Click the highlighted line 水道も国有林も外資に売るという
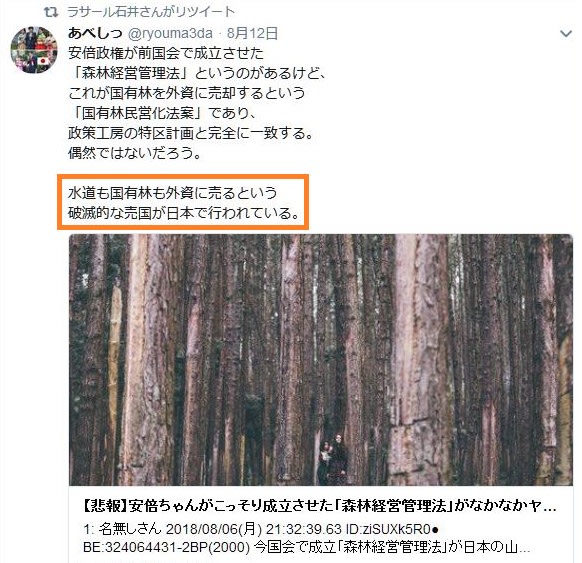 173,193
